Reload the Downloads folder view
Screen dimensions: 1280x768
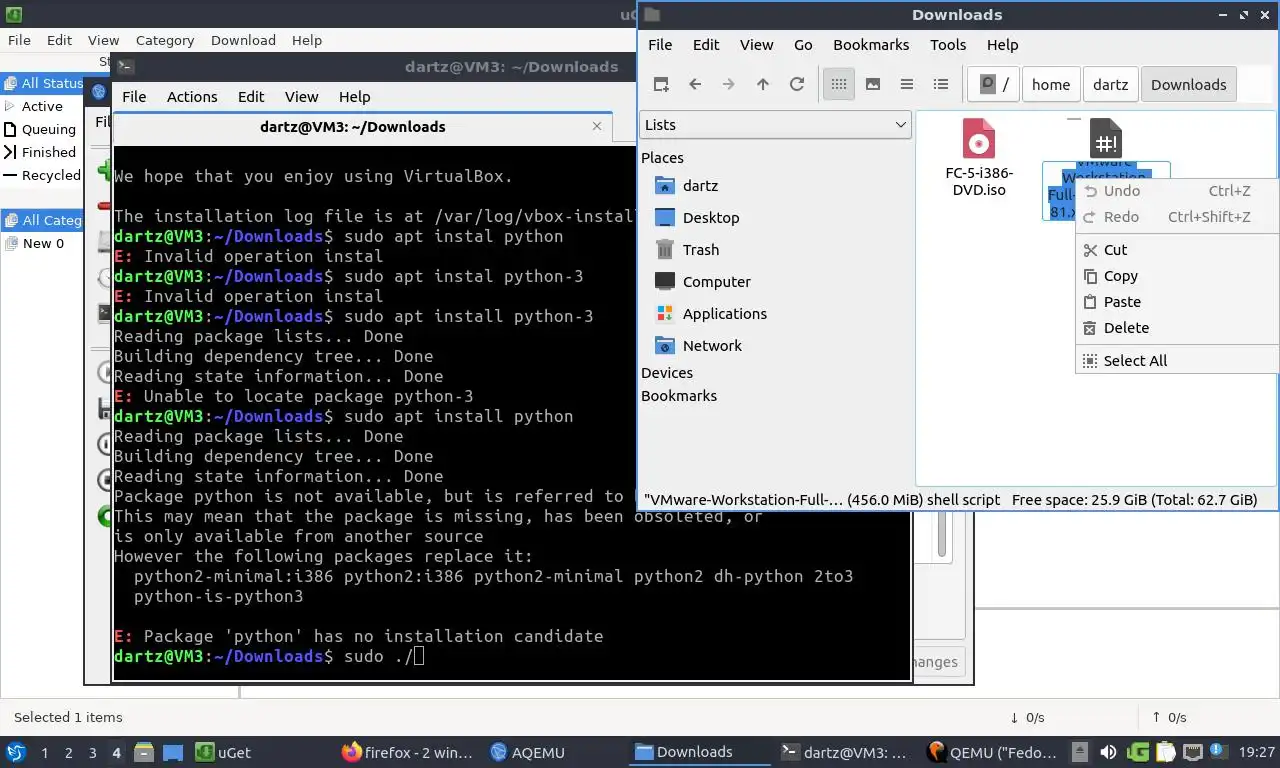point(797,84)
